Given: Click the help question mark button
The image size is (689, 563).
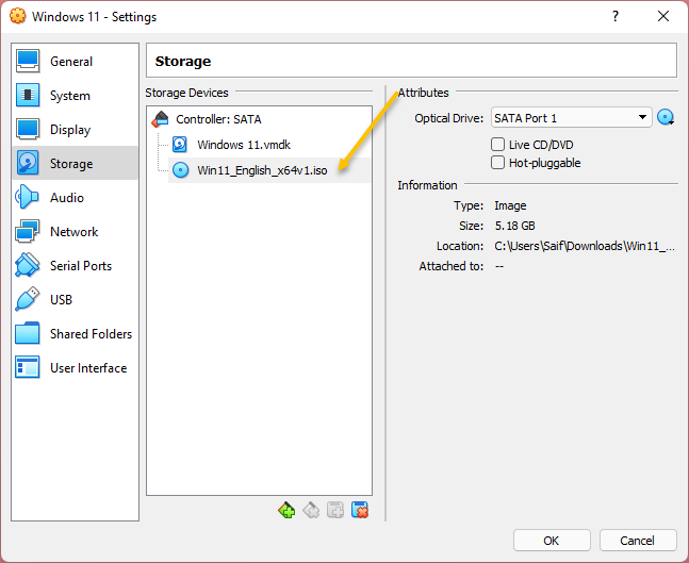Looking at the screenshot, I should (615, 16).
